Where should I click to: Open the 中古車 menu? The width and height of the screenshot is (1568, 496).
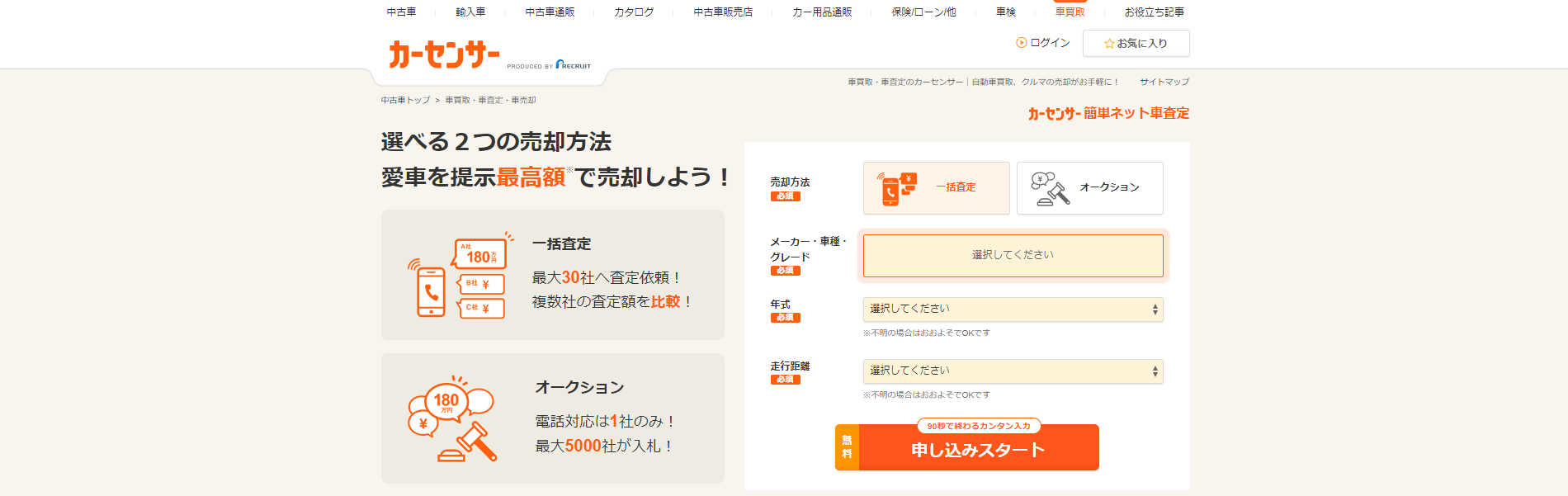401,12
